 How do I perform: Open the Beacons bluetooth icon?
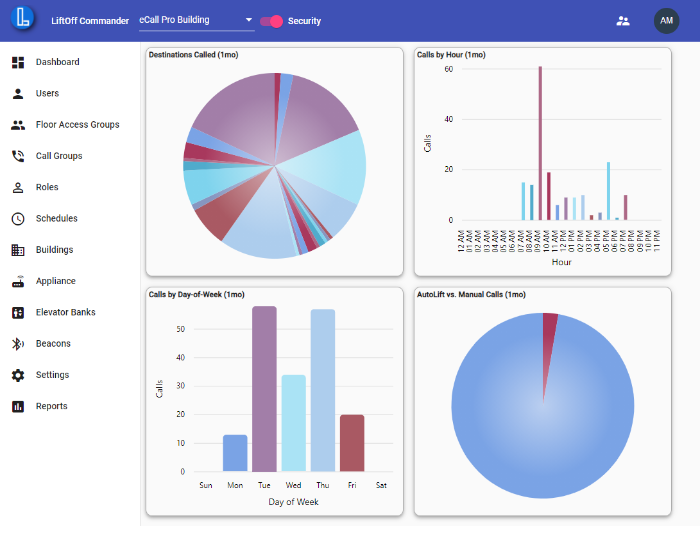pyautogui.click(x=18, y=344)
